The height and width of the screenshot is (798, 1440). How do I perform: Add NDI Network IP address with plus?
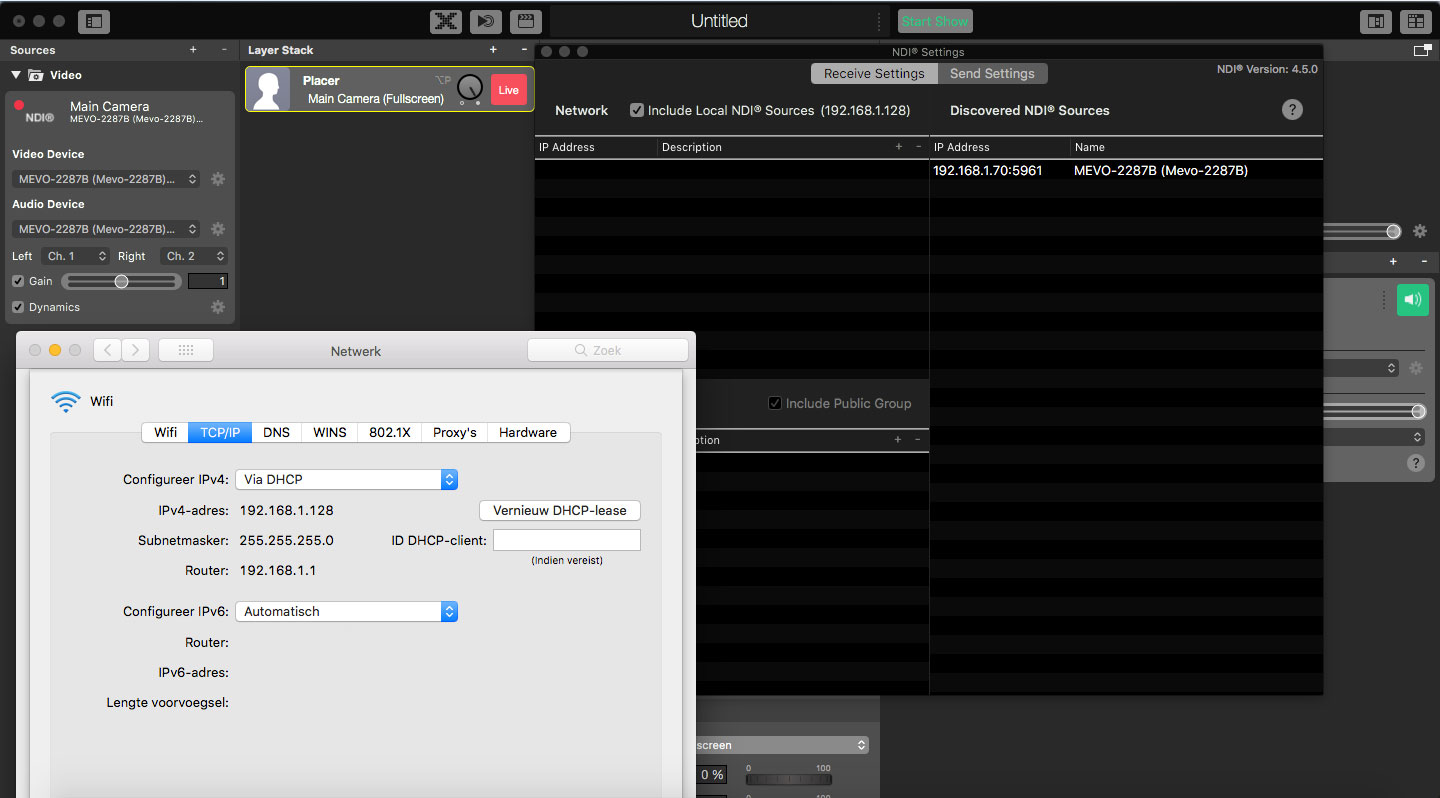point(899,147)
